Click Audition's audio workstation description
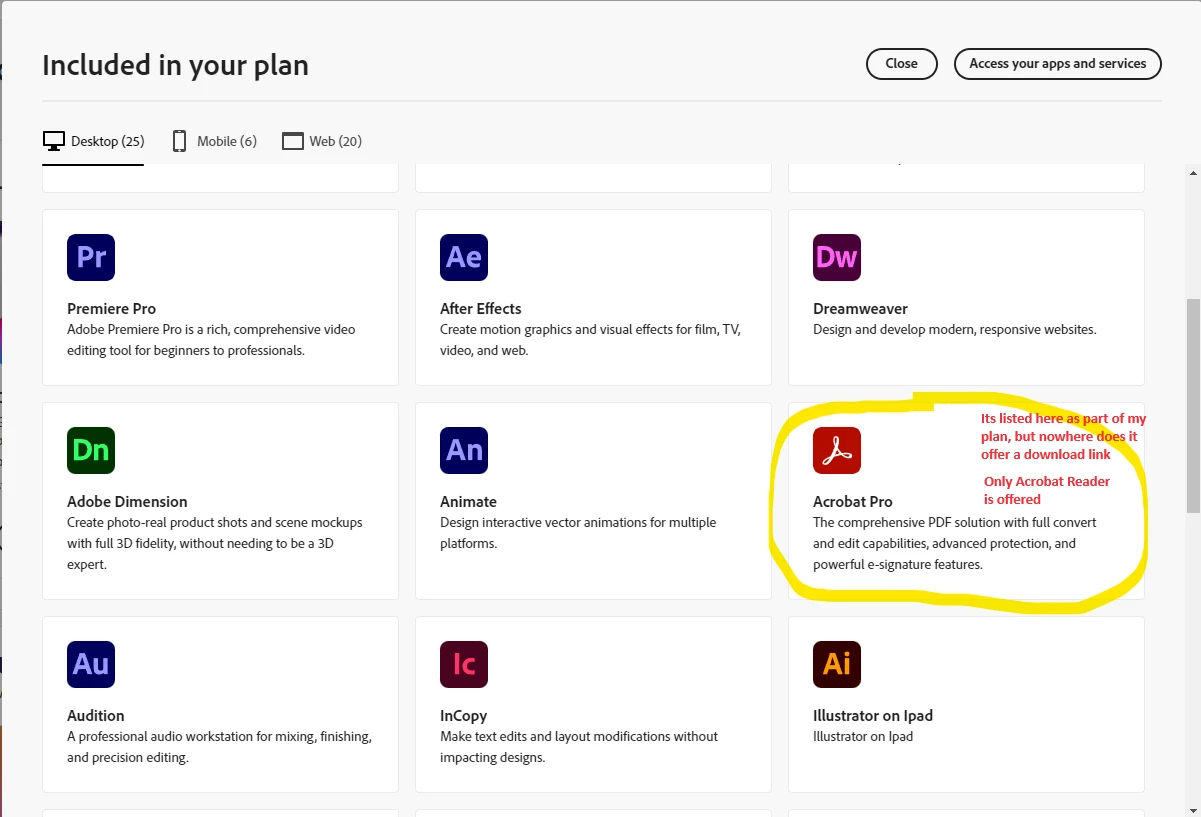 click(x=219, y=747)
